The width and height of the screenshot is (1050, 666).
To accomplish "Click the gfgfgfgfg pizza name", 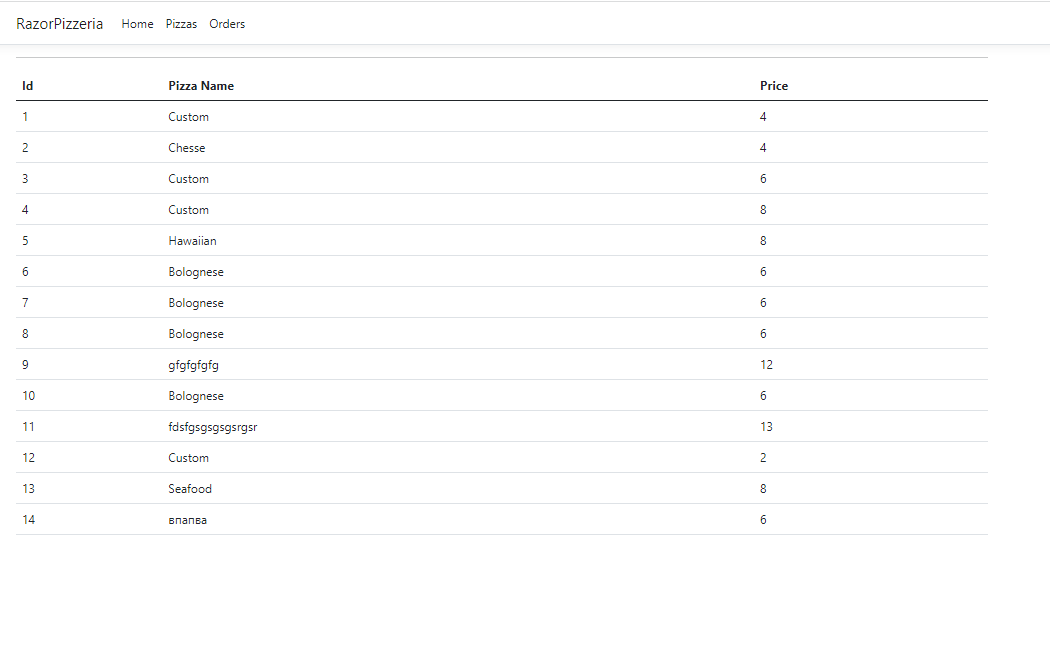I will point(198,364).
